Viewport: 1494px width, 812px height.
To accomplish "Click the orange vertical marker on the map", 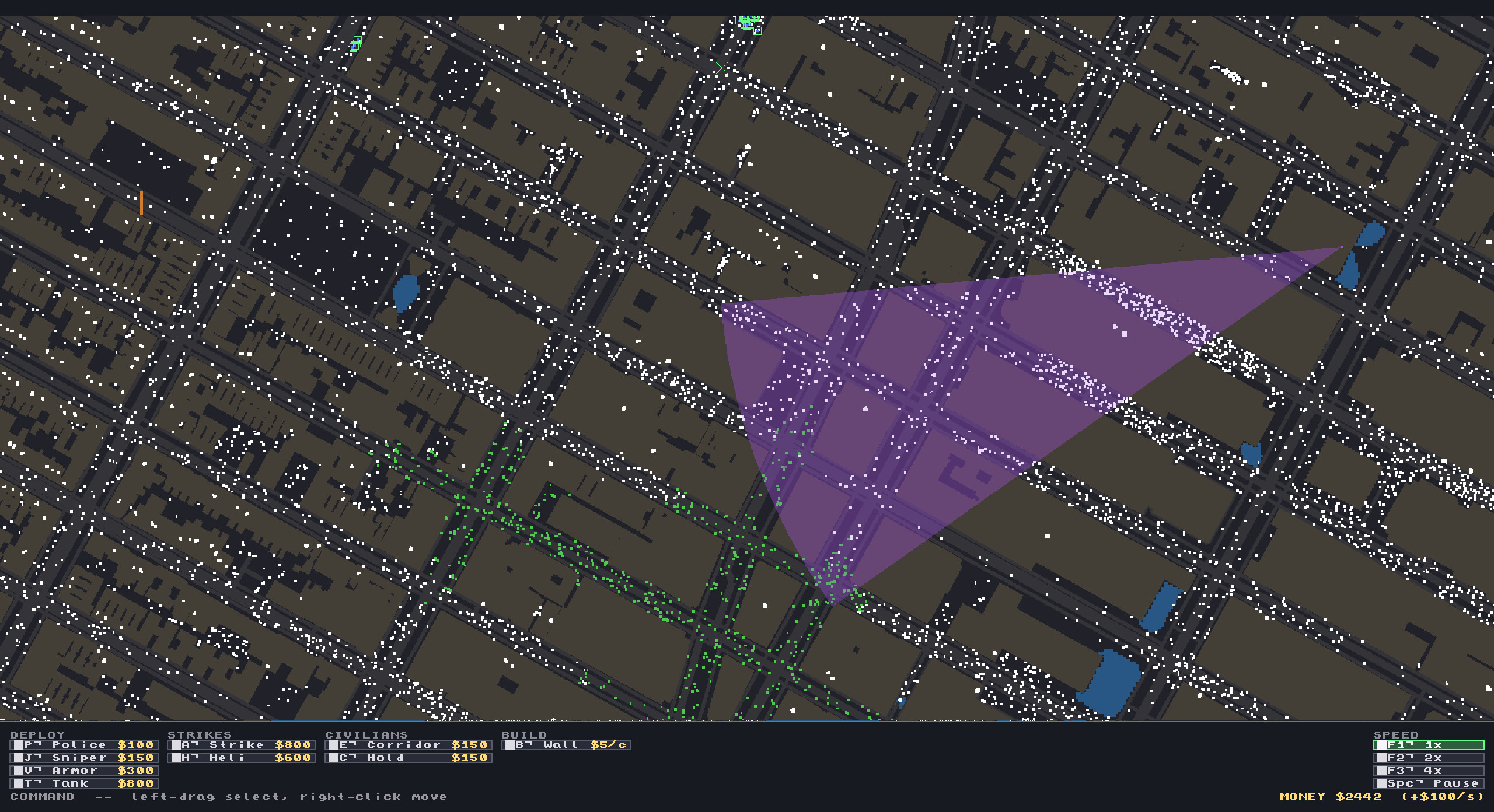I will [141, 203].
